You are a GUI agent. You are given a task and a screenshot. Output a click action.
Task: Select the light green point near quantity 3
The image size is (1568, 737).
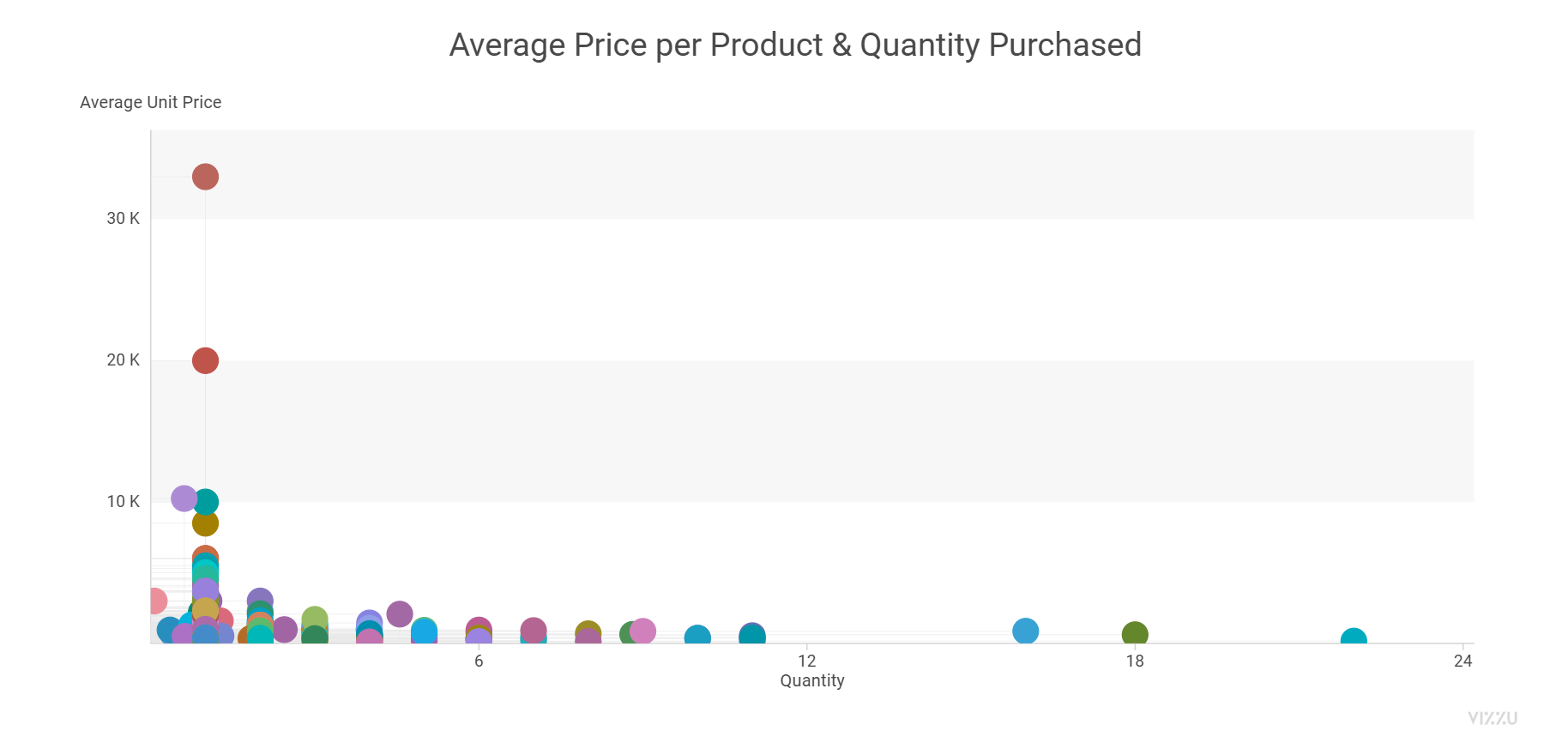[x=315, y=619]
